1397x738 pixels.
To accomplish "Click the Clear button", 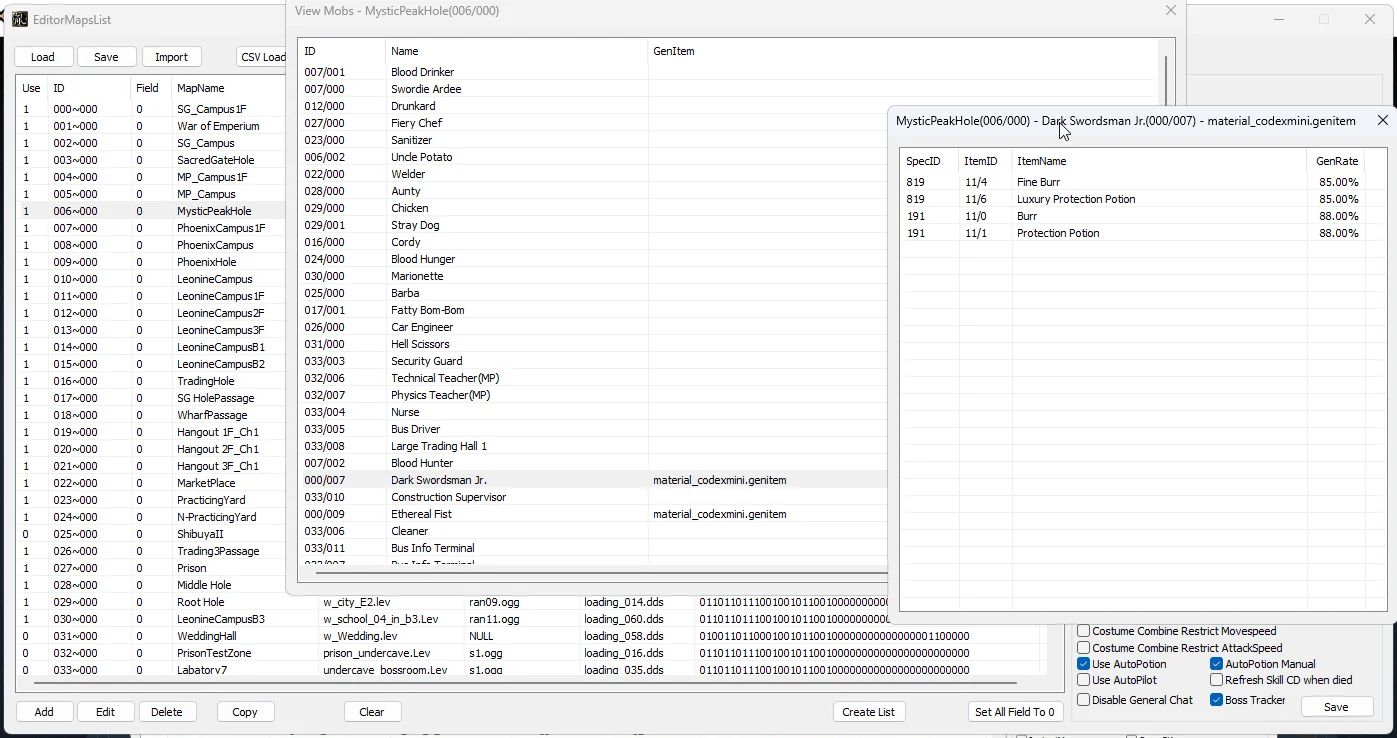I will [372, 712].
